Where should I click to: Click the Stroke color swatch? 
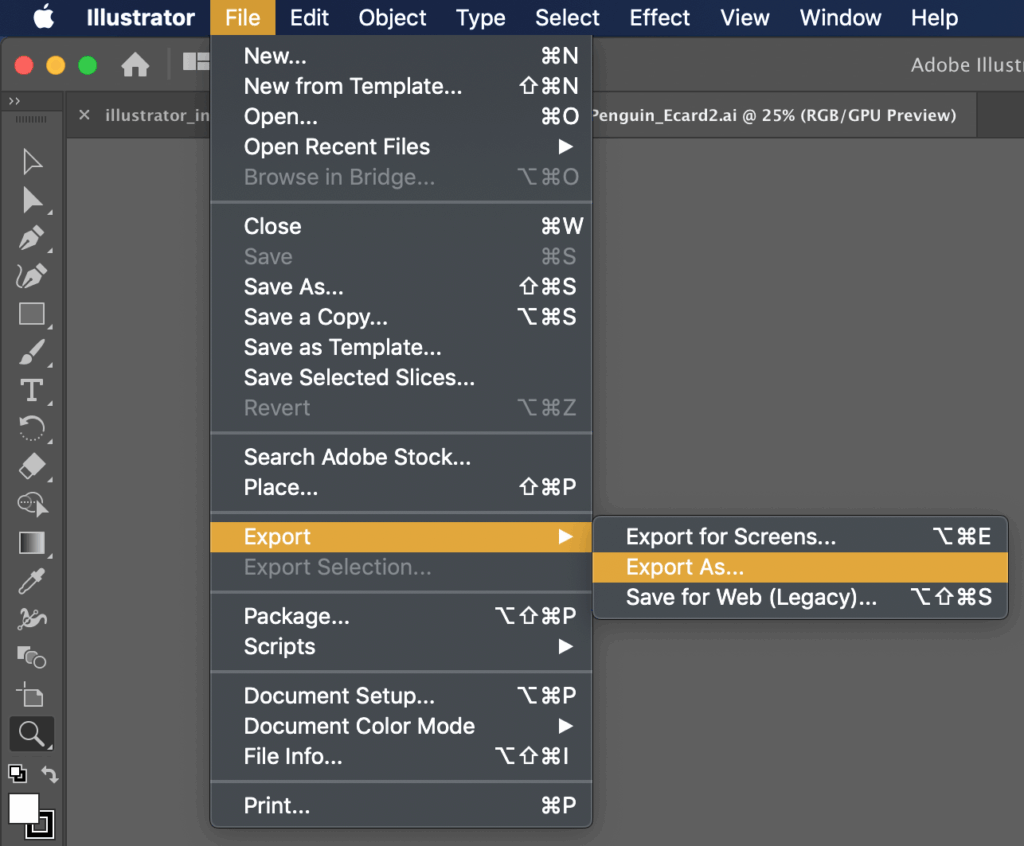(x=40, y=824)
